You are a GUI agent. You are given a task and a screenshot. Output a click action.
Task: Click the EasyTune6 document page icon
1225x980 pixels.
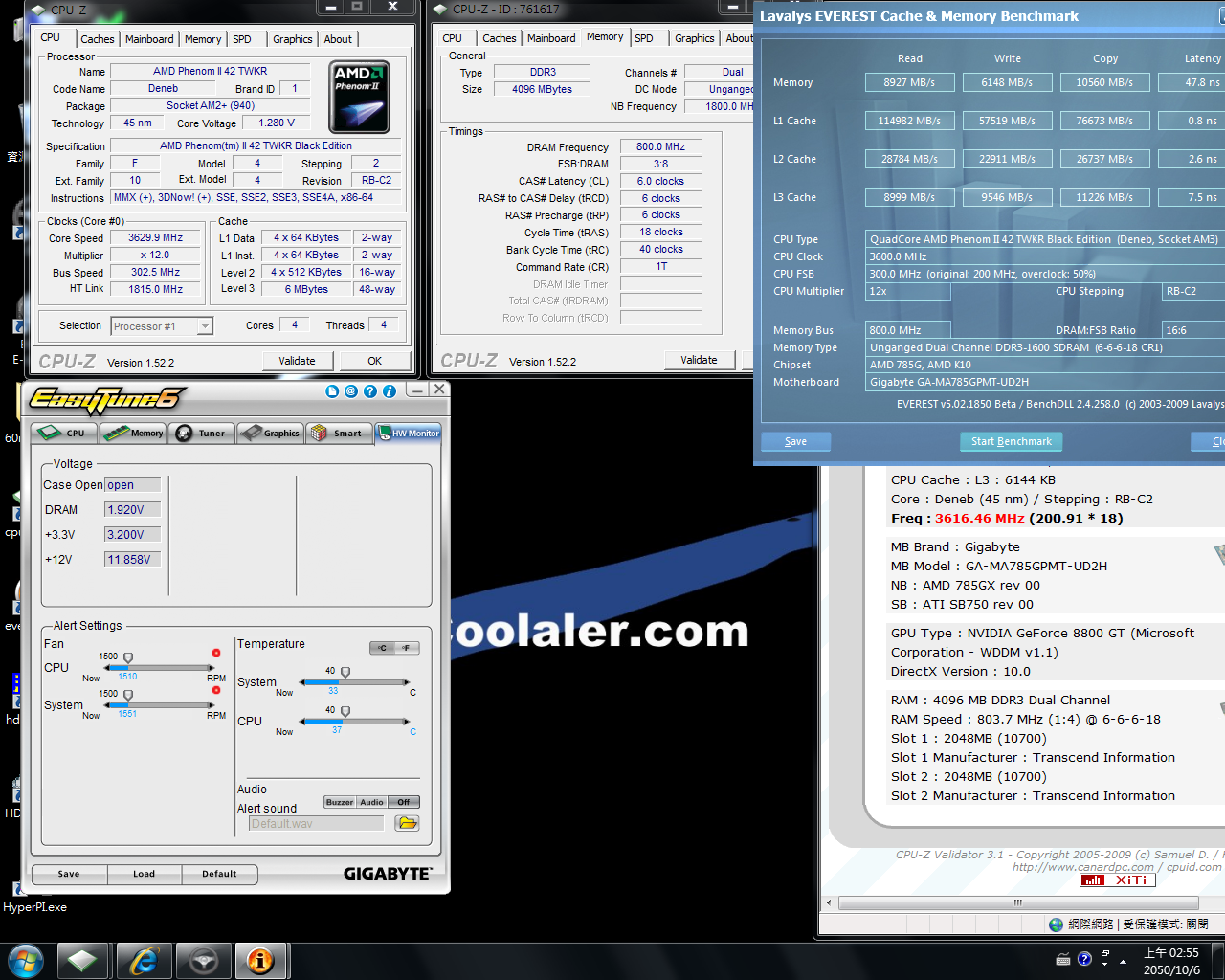pyautogui.click(x=332, y=391)
